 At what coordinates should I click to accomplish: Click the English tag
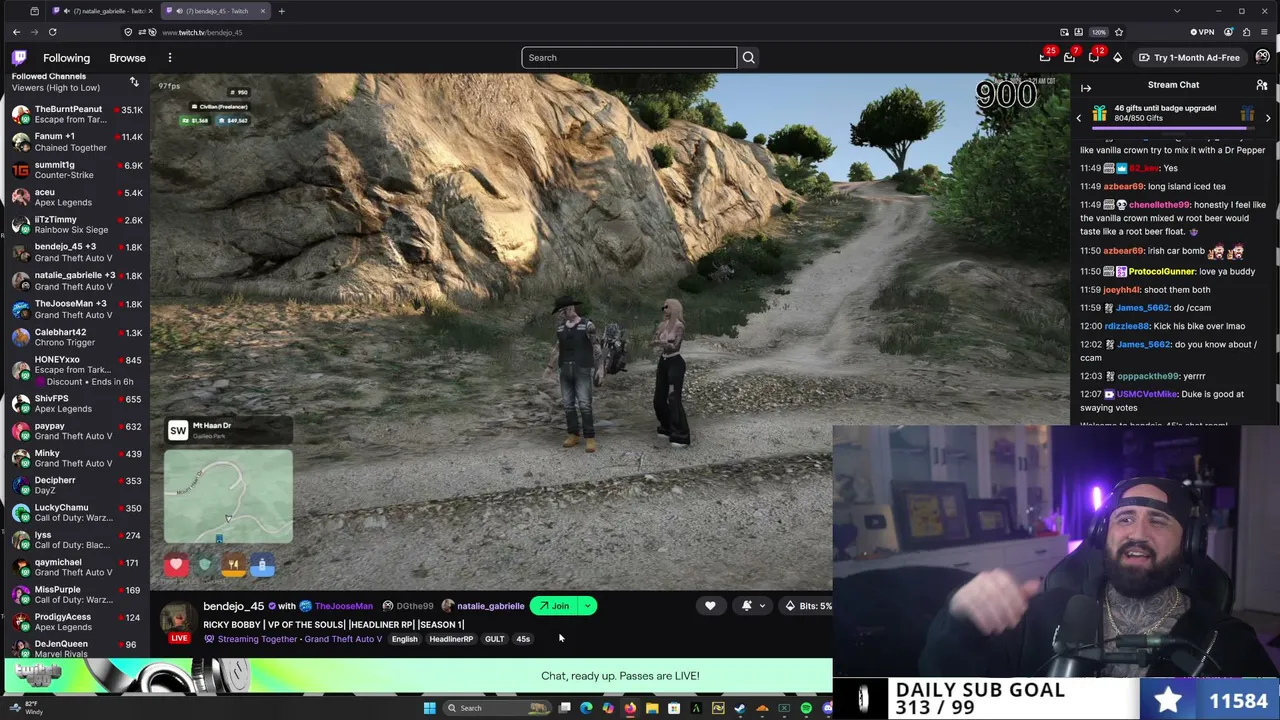404,639
